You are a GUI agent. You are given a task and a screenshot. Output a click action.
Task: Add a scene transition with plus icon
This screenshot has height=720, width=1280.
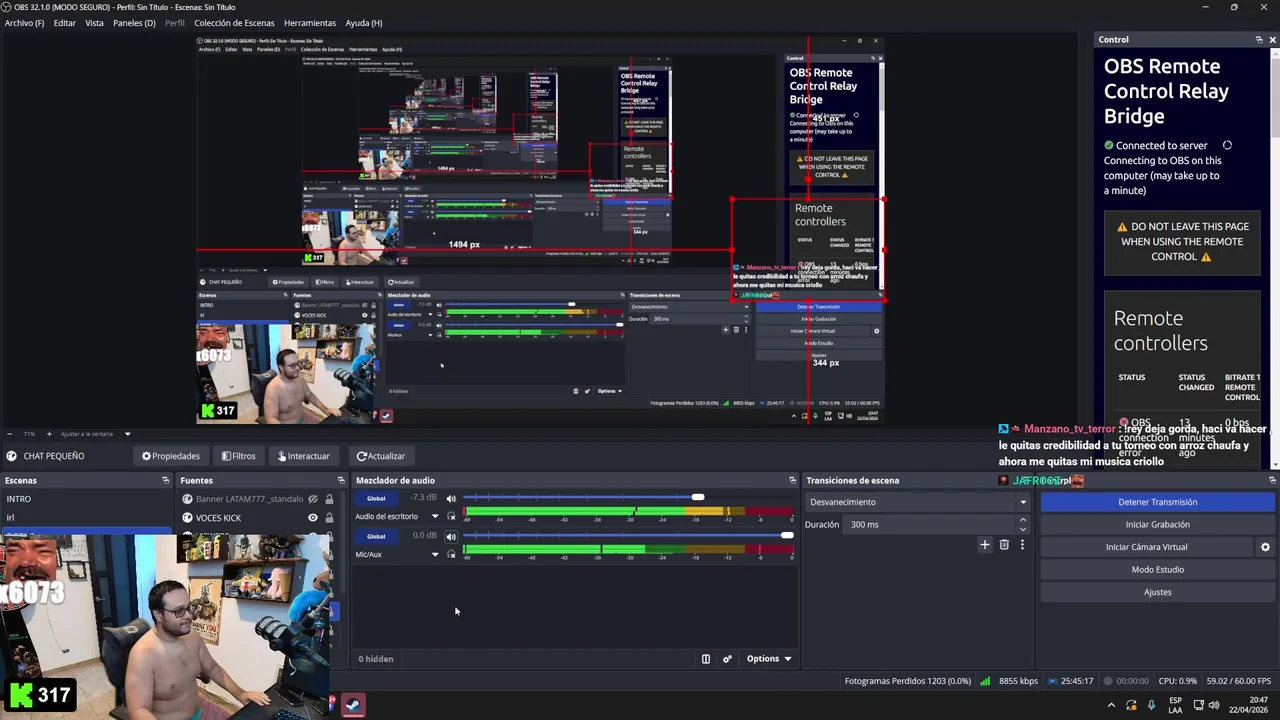pos(985,545)
